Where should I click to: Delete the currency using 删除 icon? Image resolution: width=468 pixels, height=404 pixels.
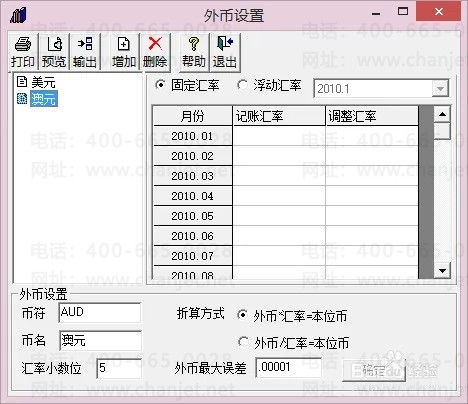(155, 52)
